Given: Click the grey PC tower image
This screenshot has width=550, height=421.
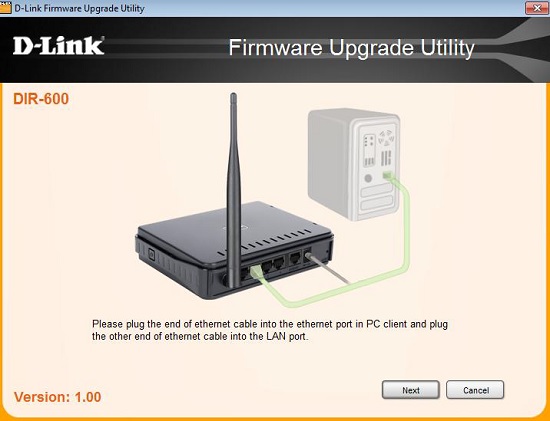Looking at the screenshot, I should point(354,164).
